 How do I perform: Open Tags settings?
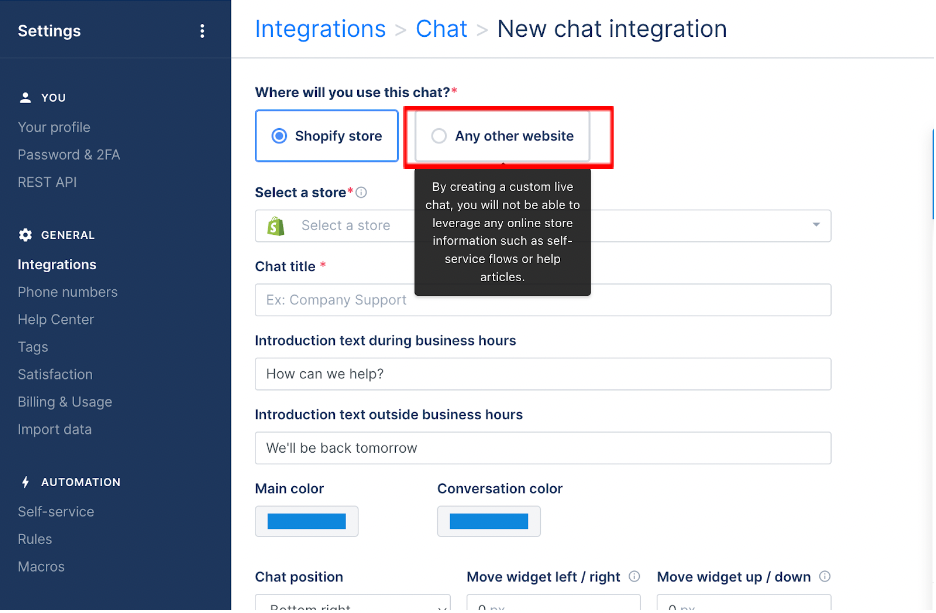point(33,347)
